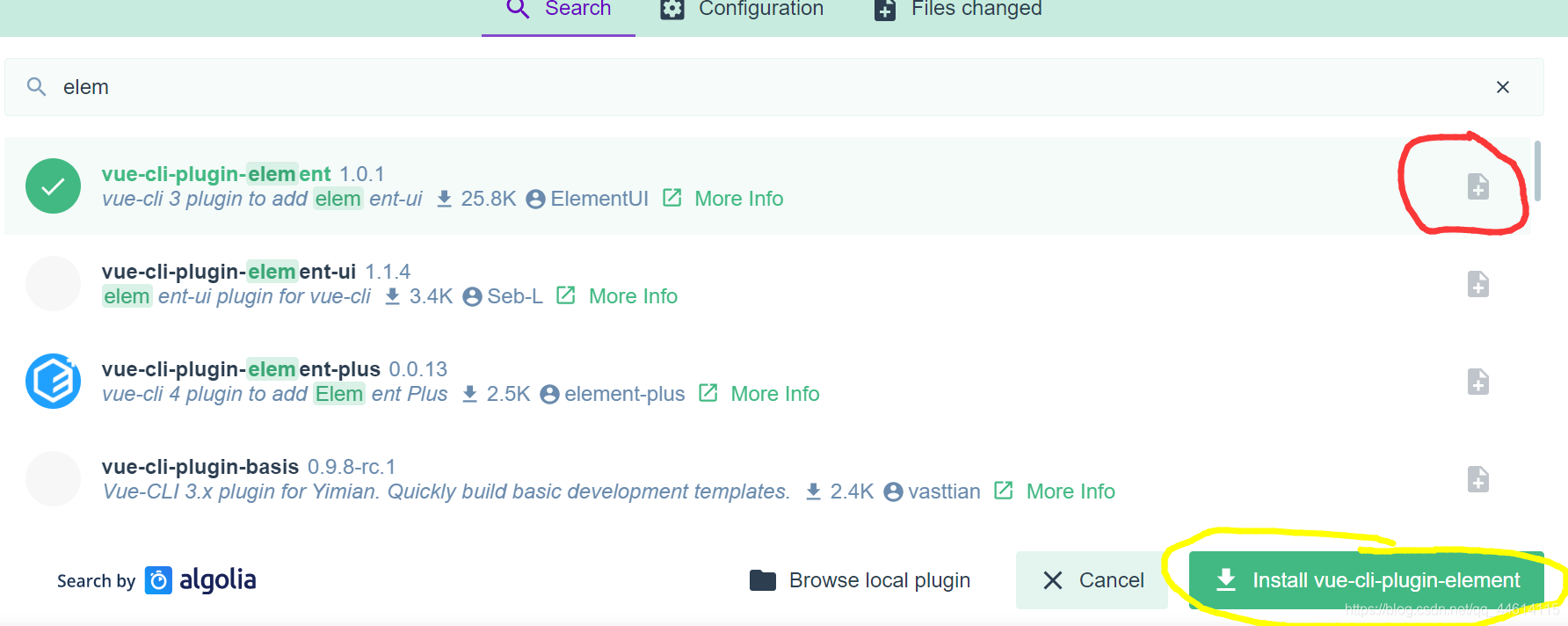Click the ElementUI author icon
1568x626 pixels.
(535, 200)
